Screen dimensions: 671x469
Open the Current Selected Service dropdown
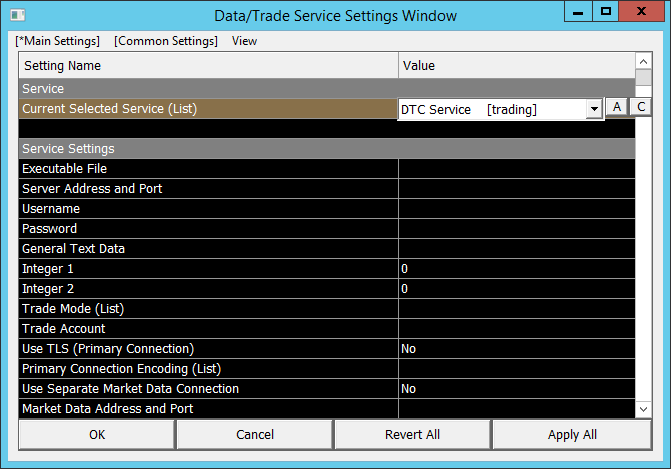(593, 109)
